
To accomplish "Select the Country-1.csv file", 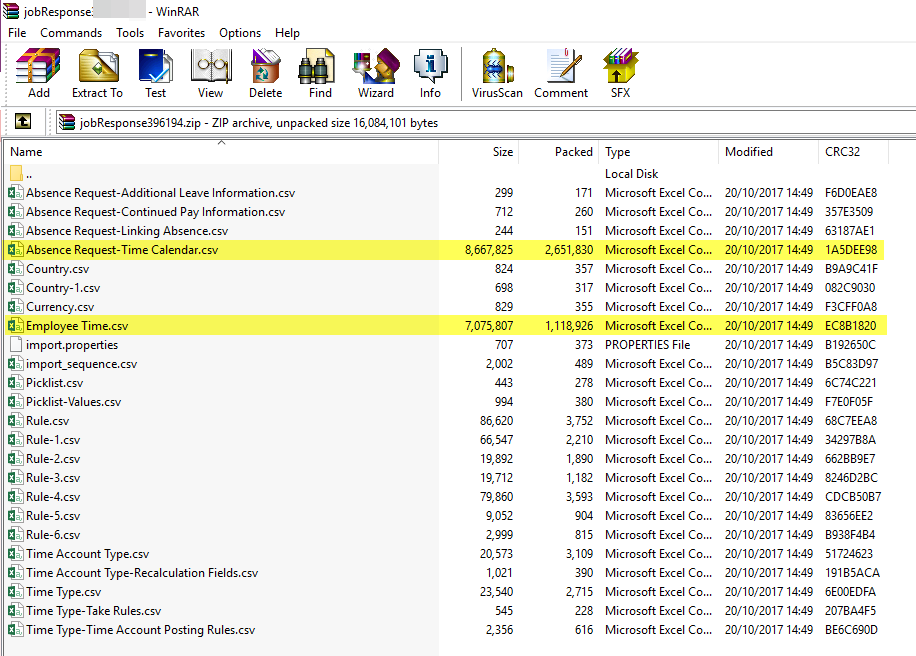I will 63,288.
